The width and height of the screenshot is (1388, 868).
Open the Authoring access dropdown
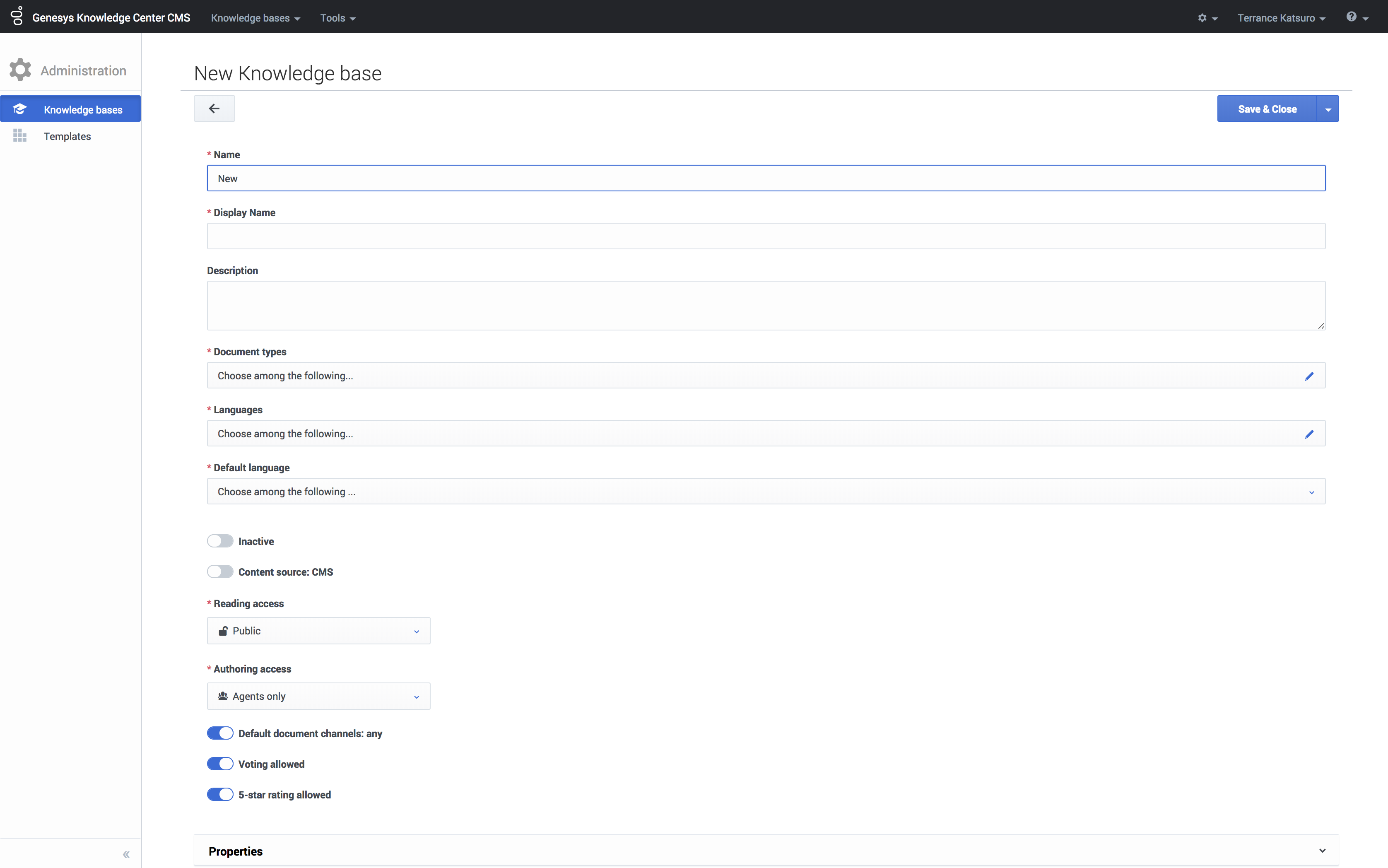(x=318, y=697)
